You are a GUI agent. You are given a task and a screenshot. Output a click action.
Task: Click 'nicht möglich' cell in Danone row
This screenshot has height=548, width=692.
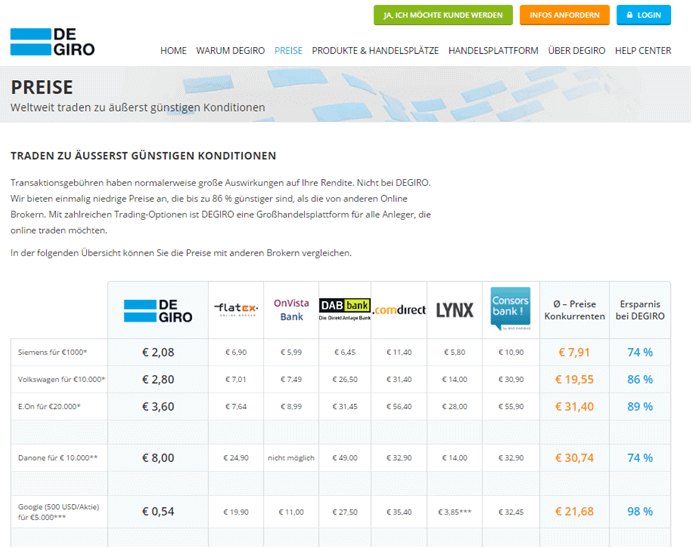(291, 458)
